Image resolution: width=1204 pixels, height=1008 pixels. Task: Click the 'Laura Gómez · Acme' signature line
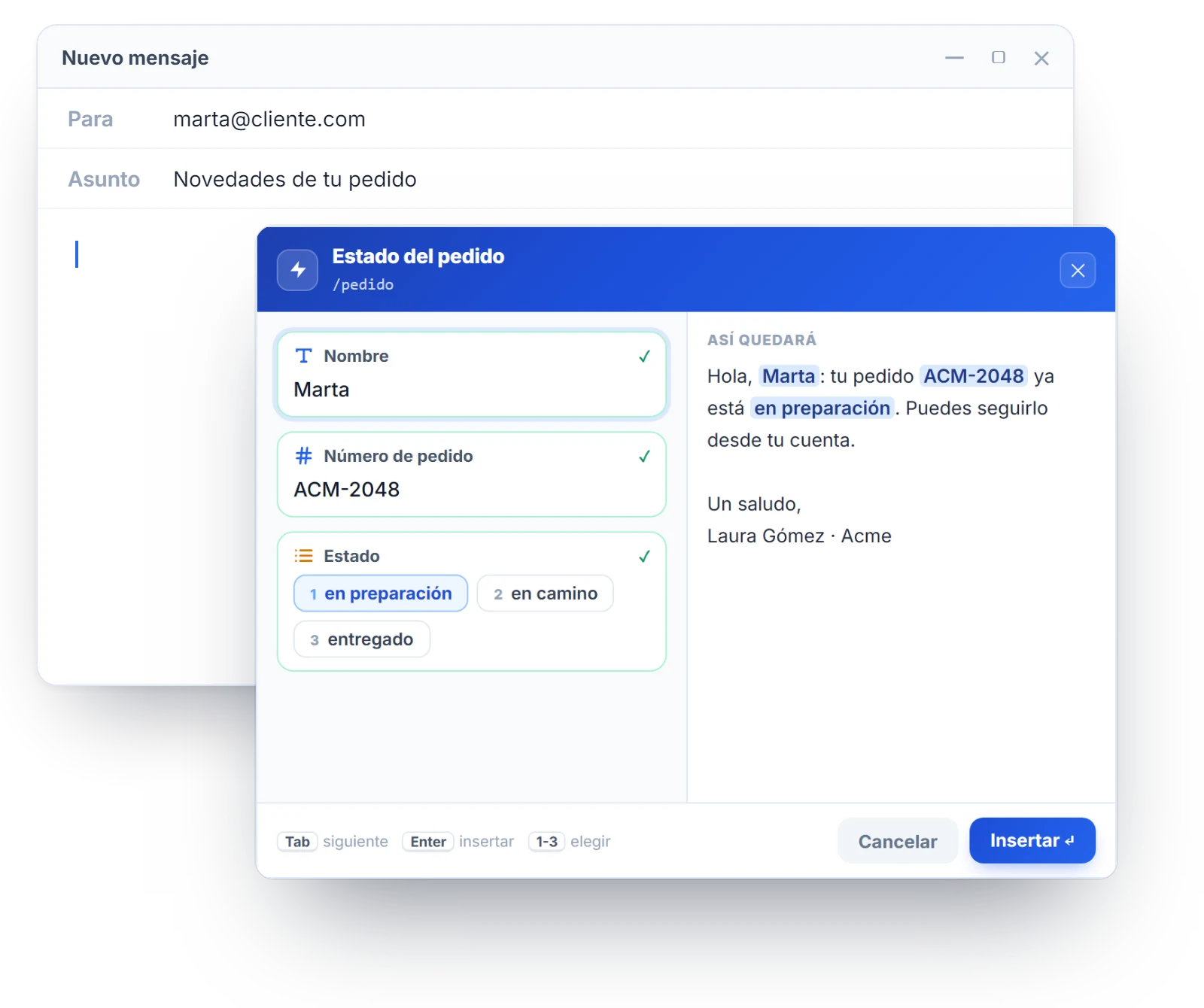tap(799, 536)
